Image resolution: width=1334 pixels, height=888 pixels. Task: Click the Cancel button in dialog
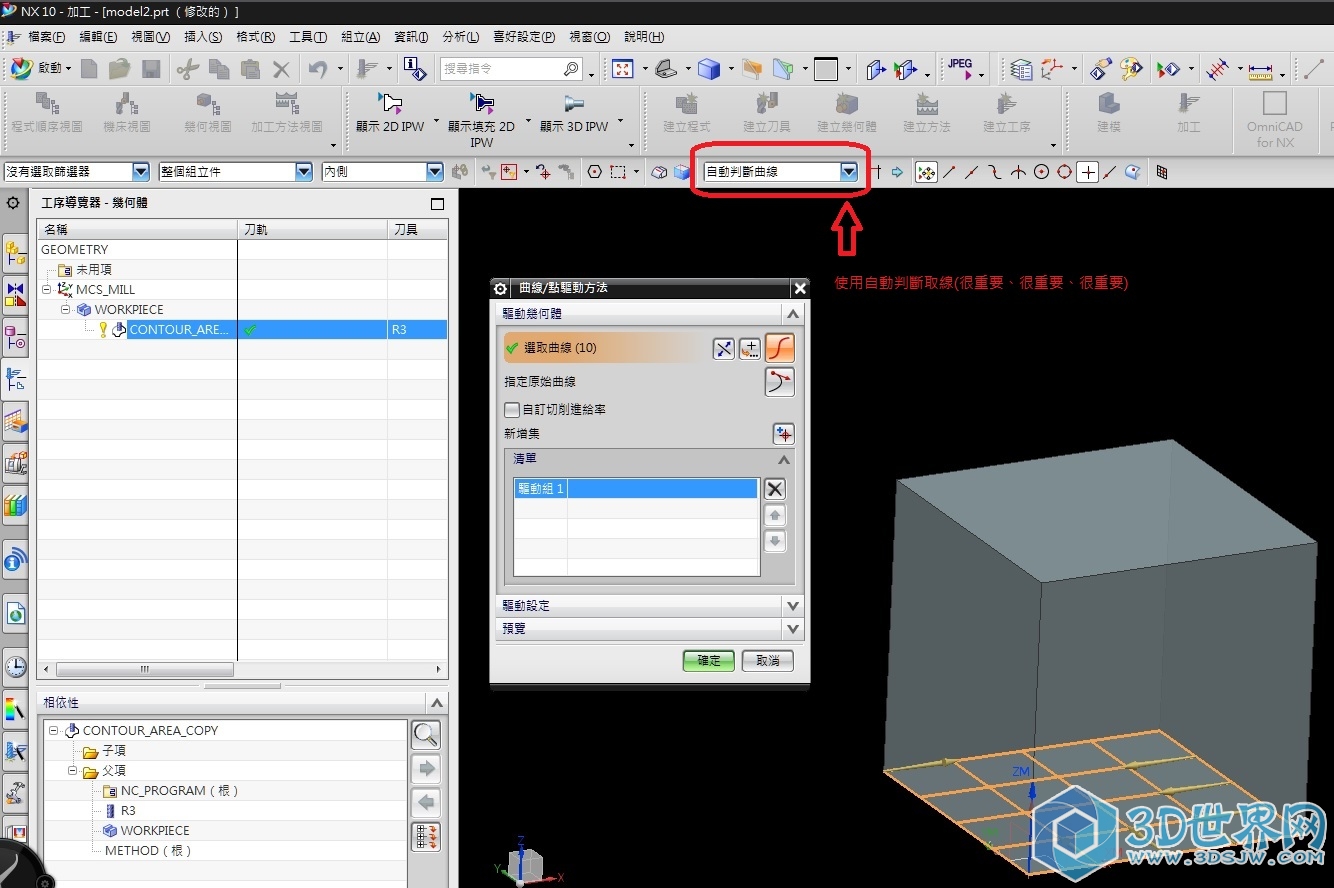[x=768, y=661]
